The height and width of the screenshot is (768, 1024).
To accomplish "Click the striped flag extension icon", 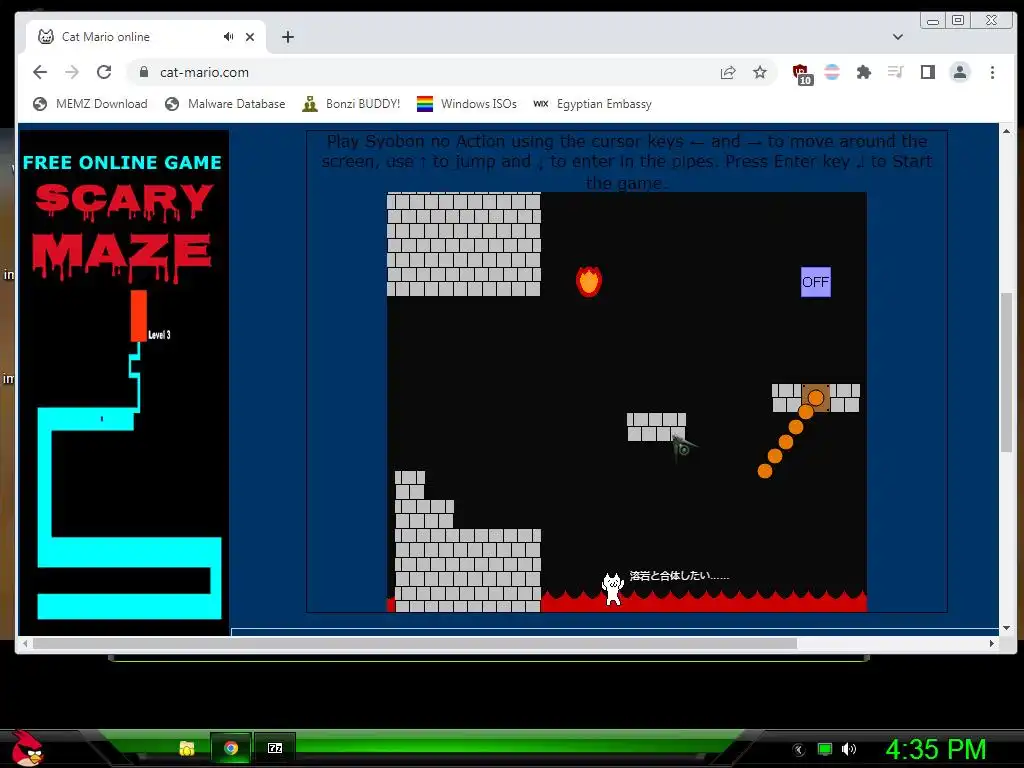I will [832, 72].
